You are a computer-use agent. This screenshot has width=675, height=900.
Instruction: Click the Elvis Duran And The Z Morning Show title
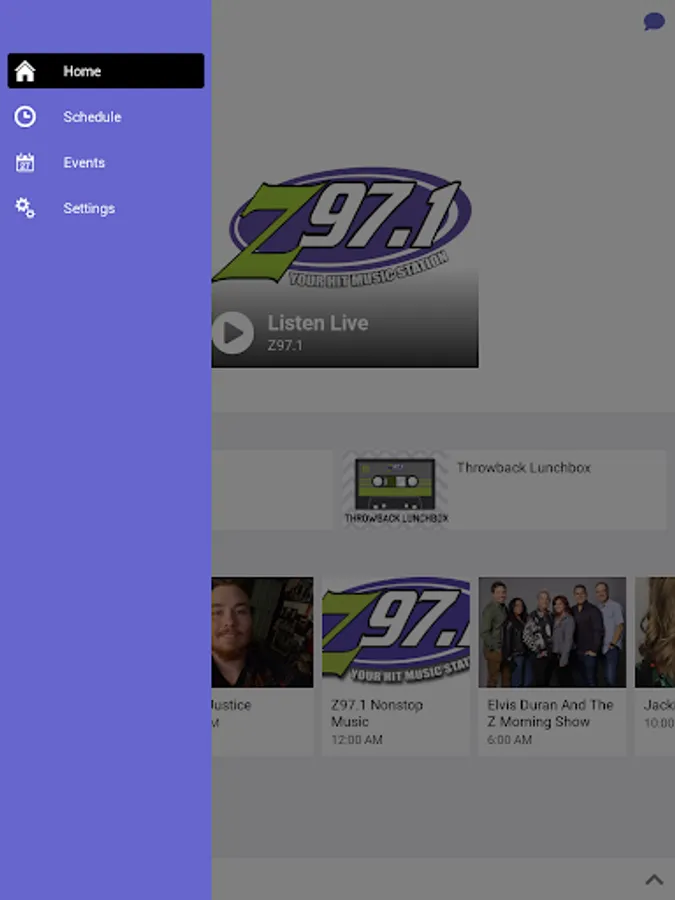[550, 713]
